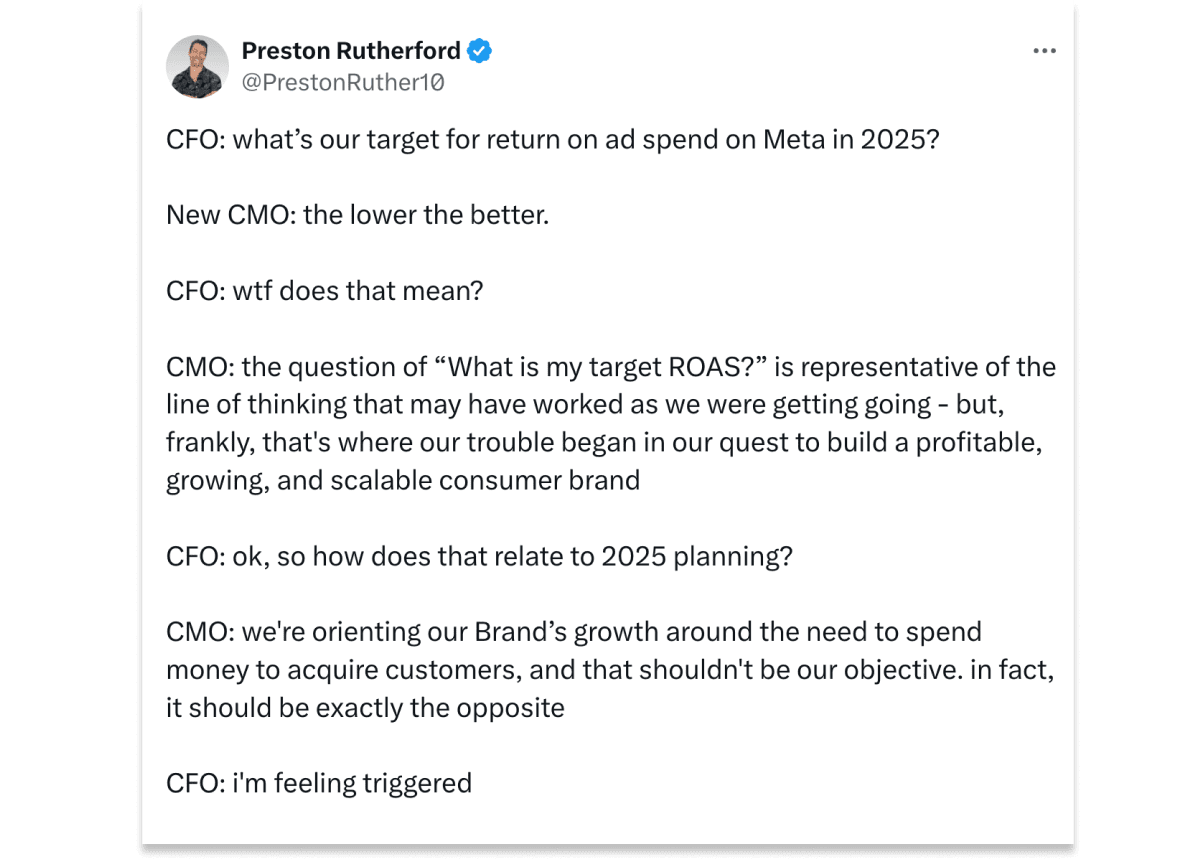Viewport: 1200px width, 860px height.
Task: Click the blue verified badge icon
Action: tap(480, 51)
